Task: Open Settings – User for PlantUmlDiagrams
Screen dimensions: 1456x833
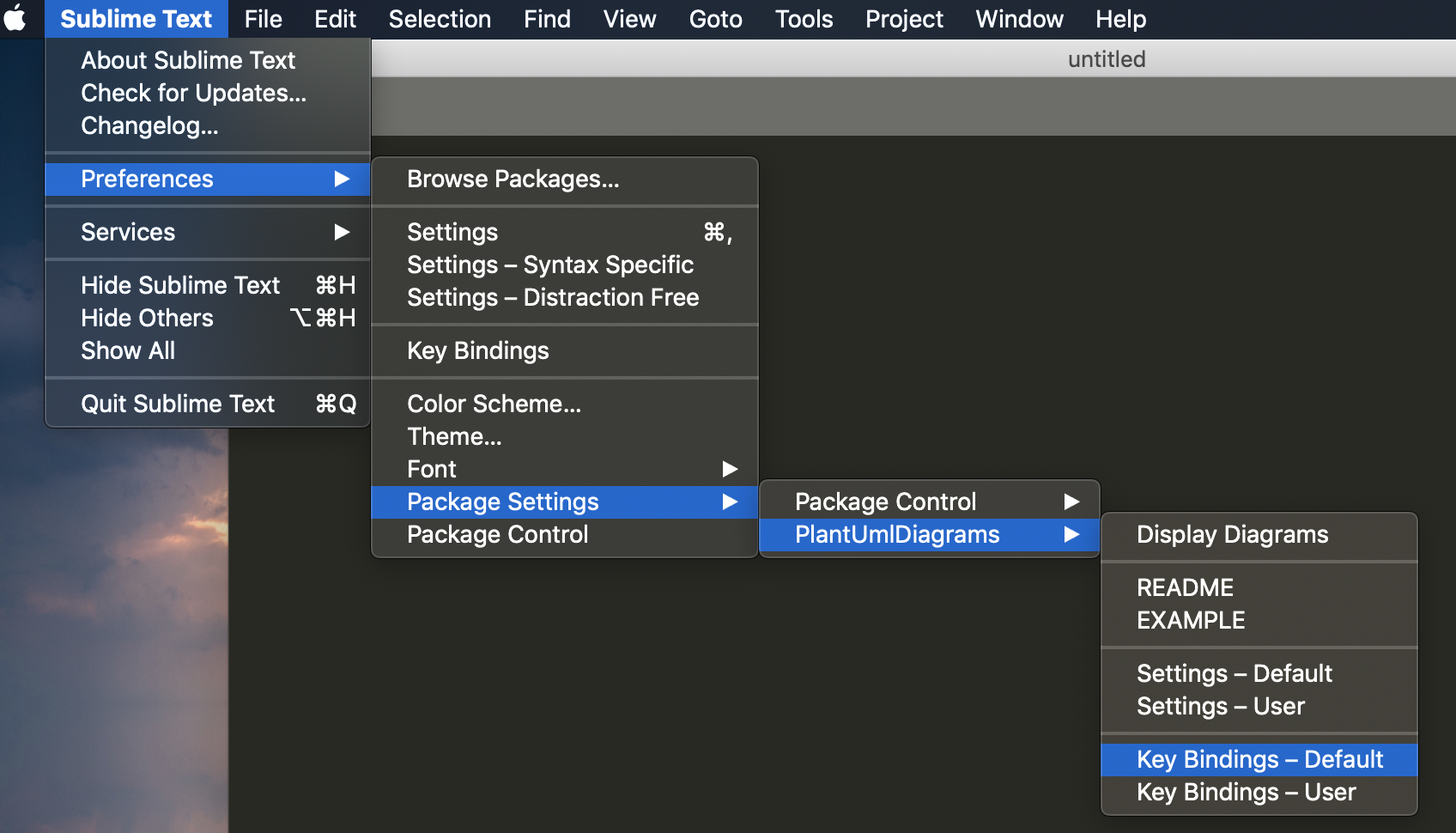Action: (1220, 707)
